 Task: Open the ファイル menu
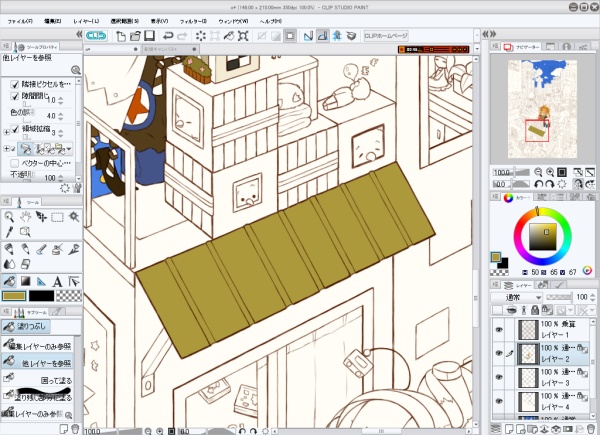(x=19, y=20)
